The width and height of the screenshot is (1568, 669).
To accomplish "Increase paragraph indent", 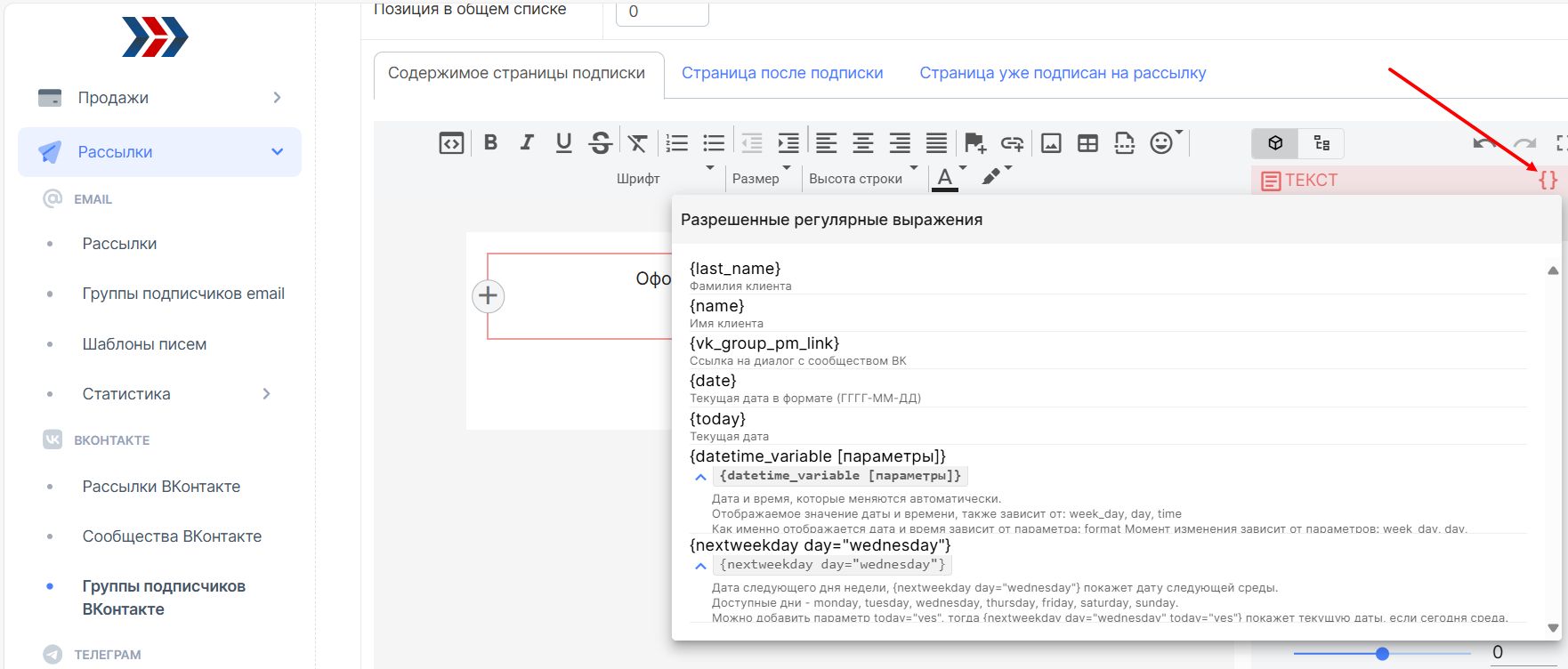I will pyautogui.click(x=788, y=143).
